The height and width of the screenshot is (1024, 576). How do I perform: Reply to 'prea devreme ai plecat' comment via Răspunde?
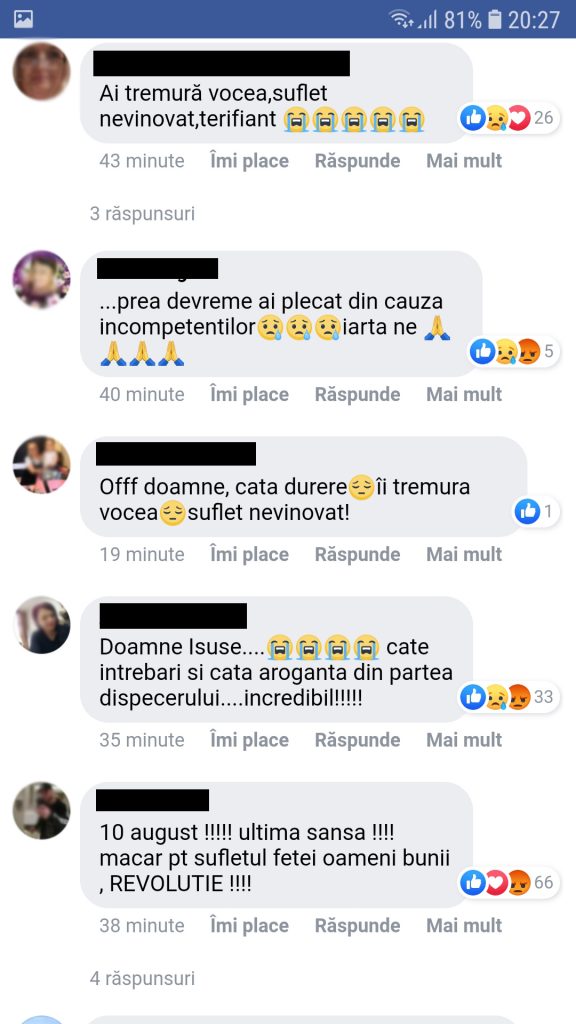pos(357,394)
